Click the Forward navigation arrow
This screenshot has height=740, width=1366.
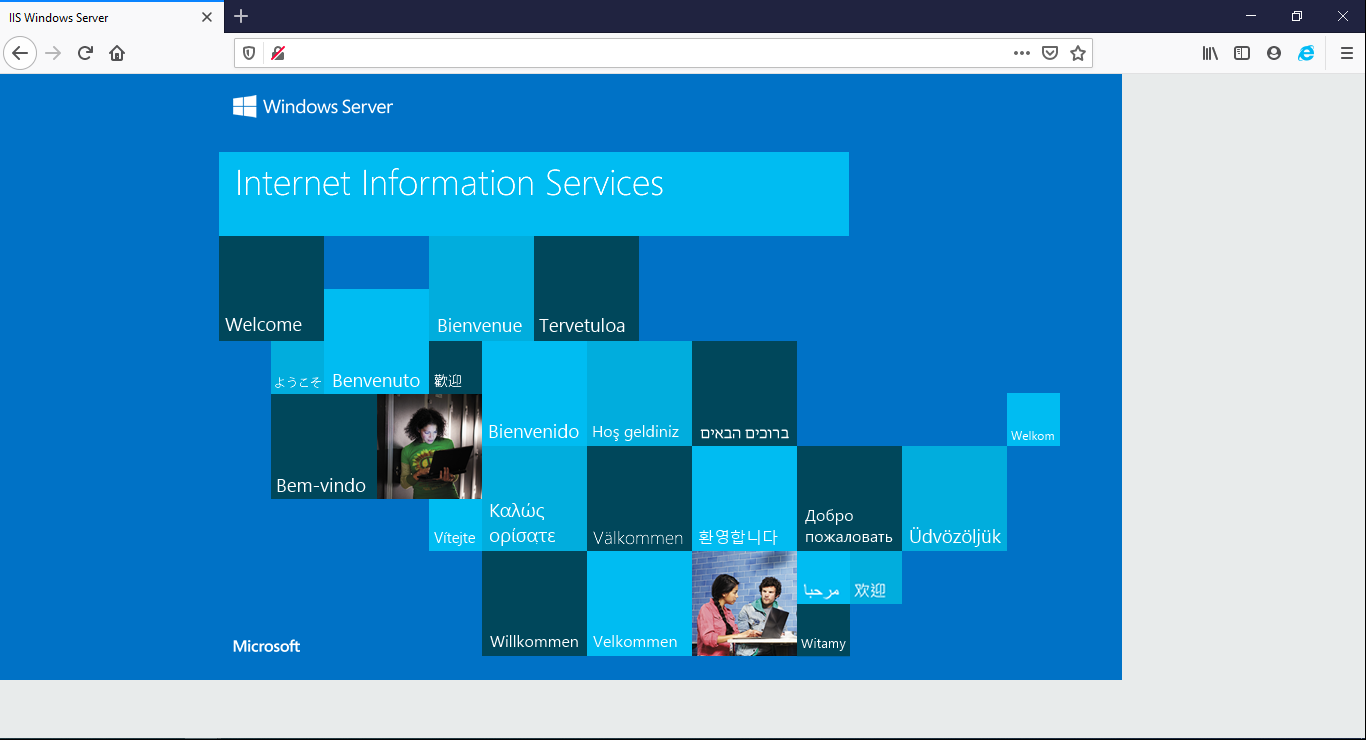click(54, 53)
